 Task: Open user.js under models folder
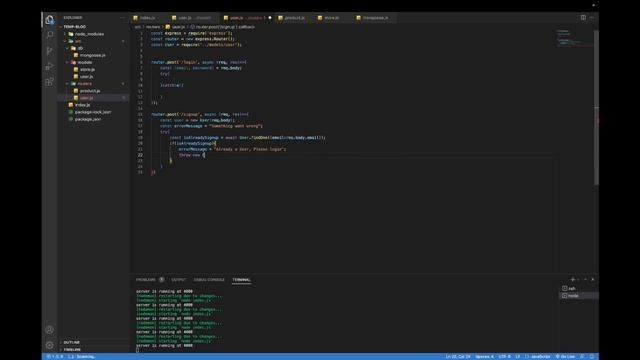[x=86, y=76]
